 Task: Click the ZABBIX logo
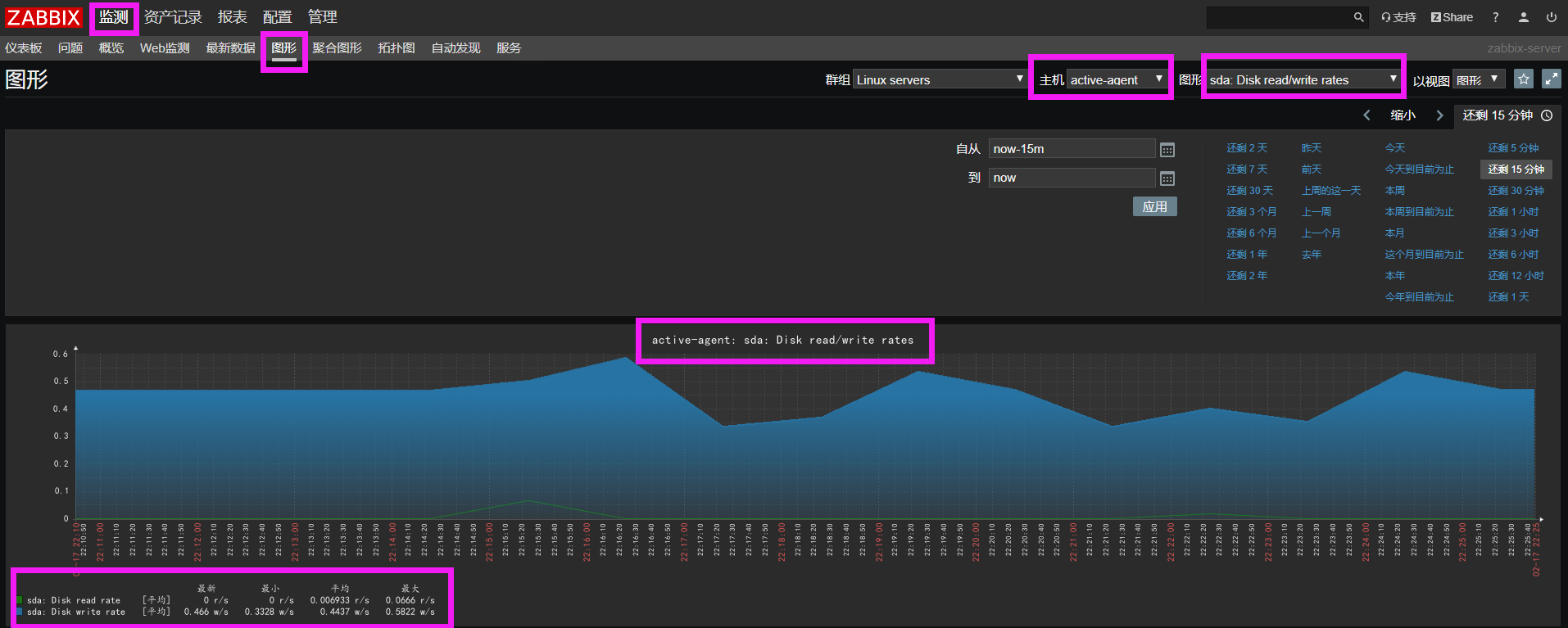click(43, 17)
